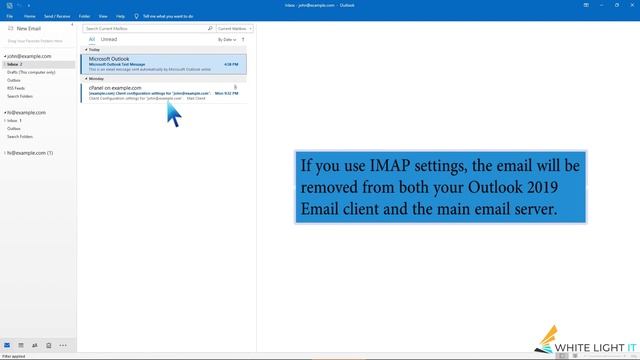This screenshot has height=360, width=640.
Task: Open the cPanel on example.com email
Action: click(164, 93)
